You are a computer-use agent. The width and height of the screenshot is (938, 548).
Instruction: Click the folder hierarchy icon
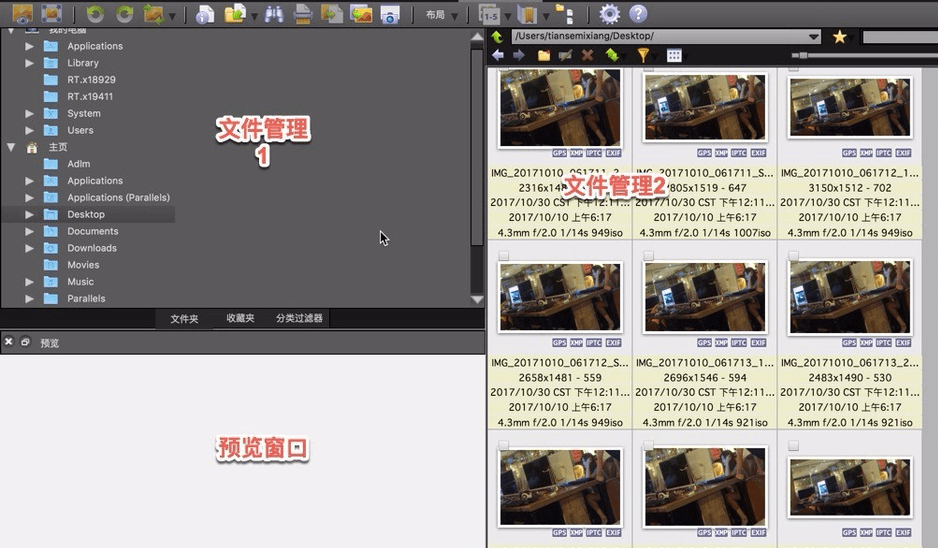click(x=564, y=14)
